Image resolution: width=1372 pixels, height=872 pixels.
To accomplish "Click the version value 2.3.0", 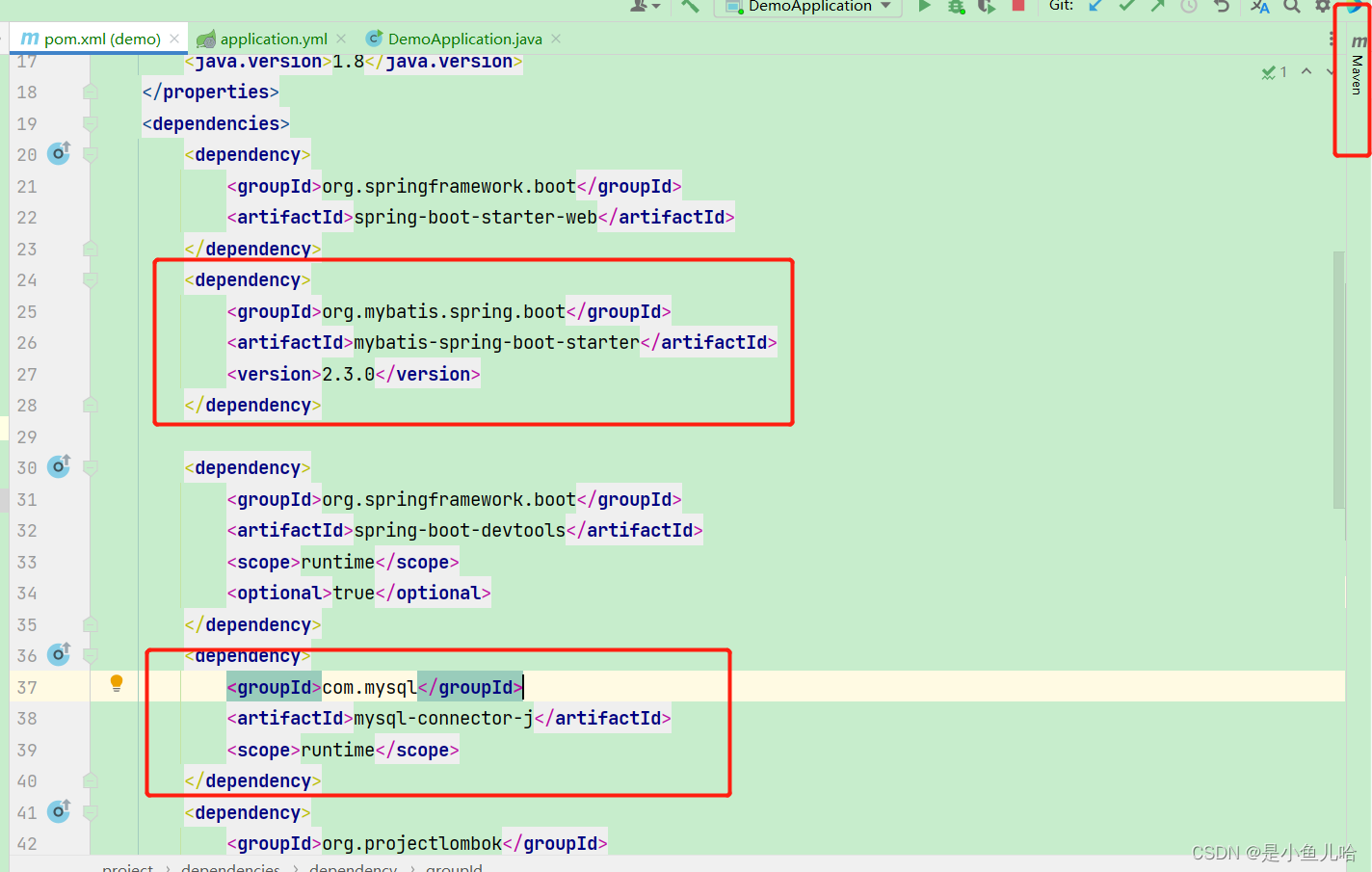I will tap(349, 374).
